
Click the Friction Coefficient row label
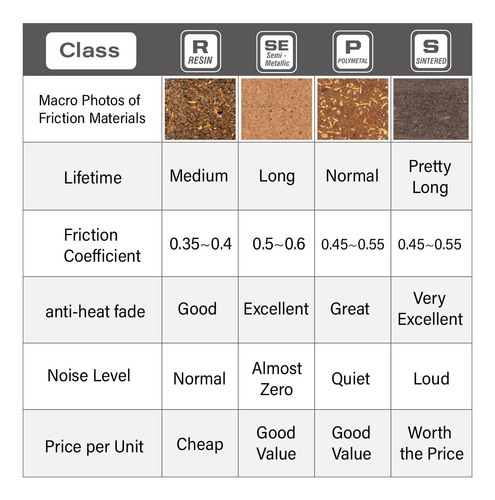pyautogui.click(x=102, y=245)
